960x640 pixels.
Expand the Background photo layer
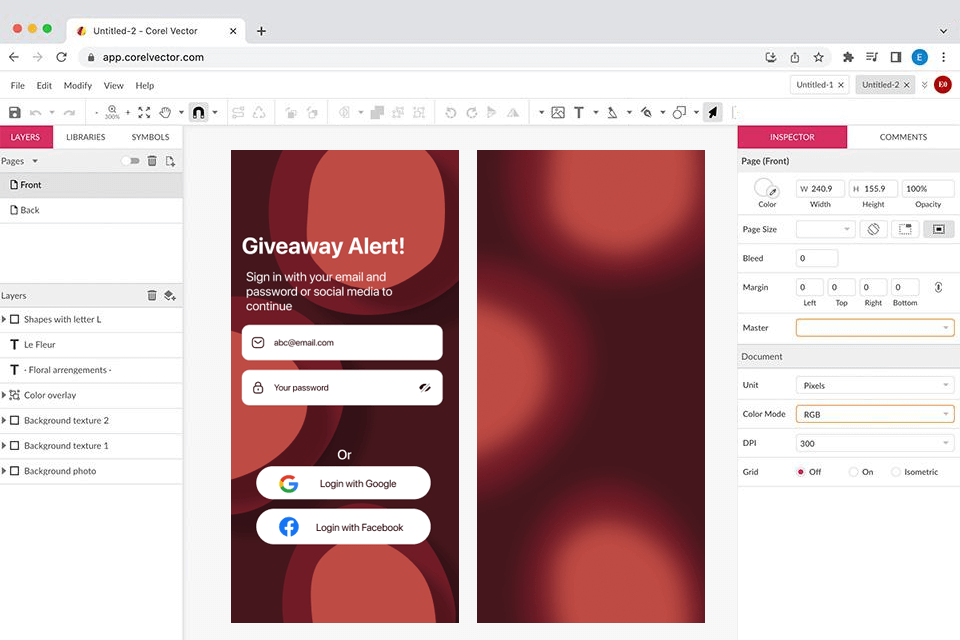pyautogui.click(x=4, y=471)
